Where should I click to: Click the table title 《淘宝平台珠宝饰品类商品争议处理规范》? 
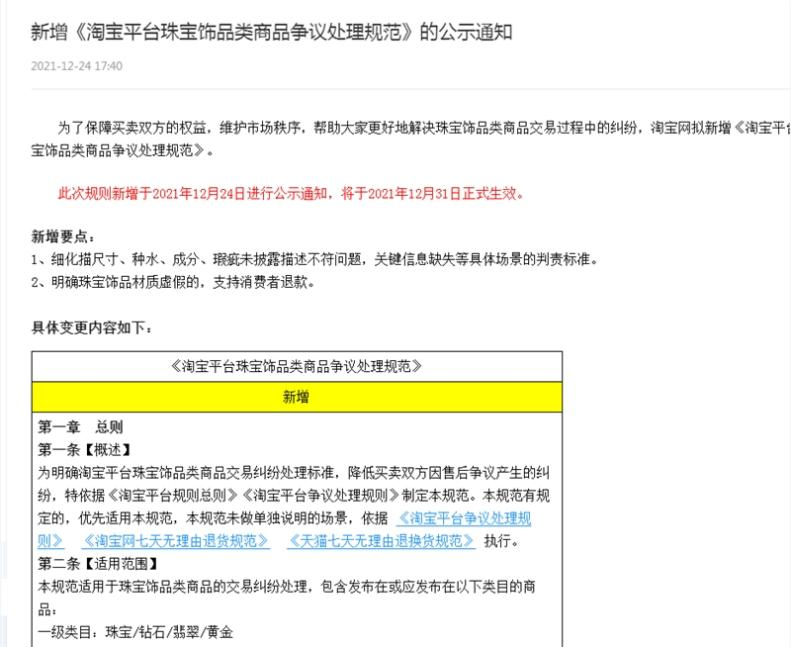coord(296,366)
